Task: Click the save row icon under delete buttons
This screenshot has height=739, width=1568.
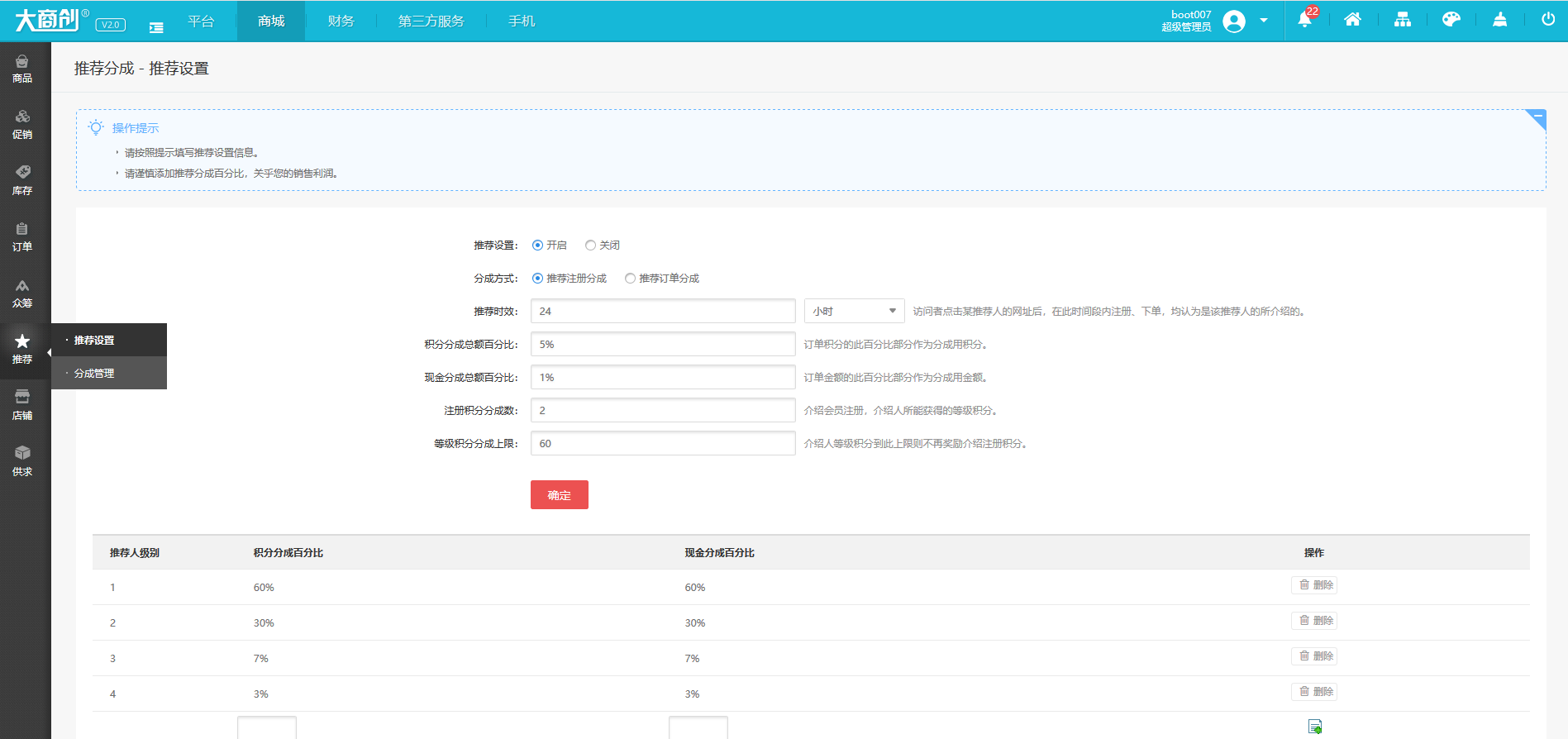Action: pyautogui.click(x=1314, y=727)
